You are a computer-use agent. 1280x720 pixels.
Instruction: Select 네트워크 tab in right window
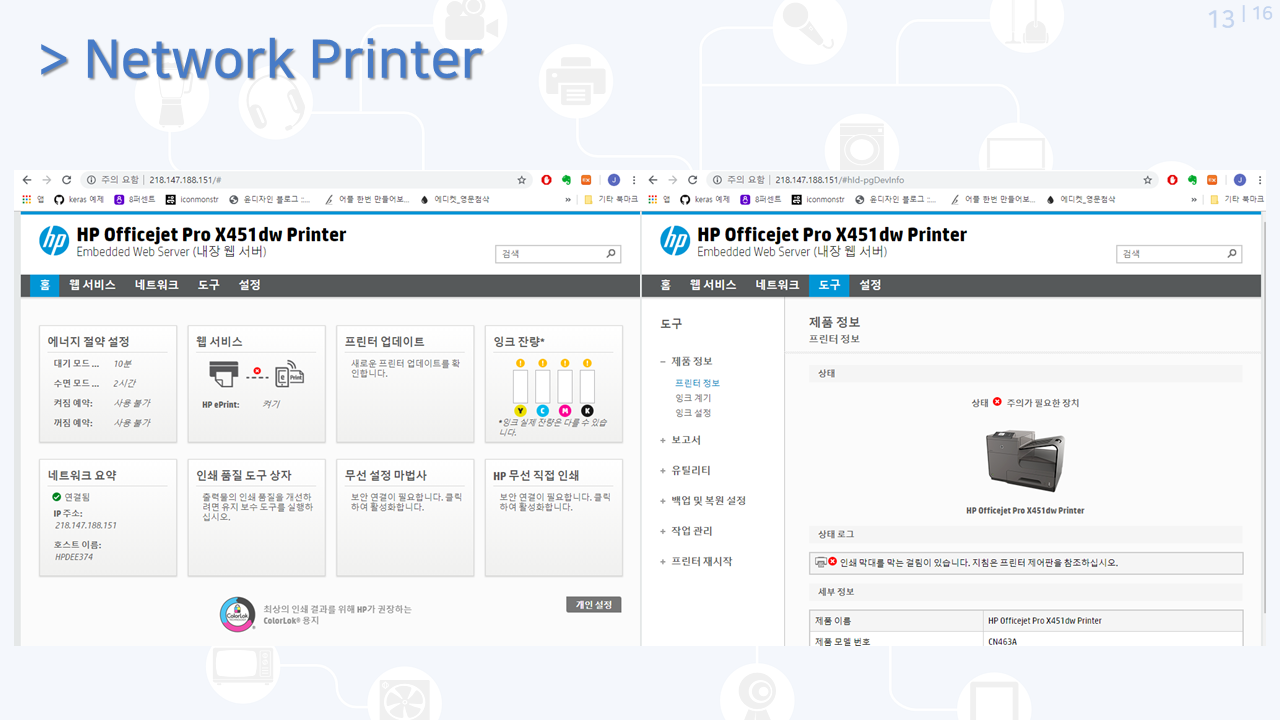pos(777,285)
